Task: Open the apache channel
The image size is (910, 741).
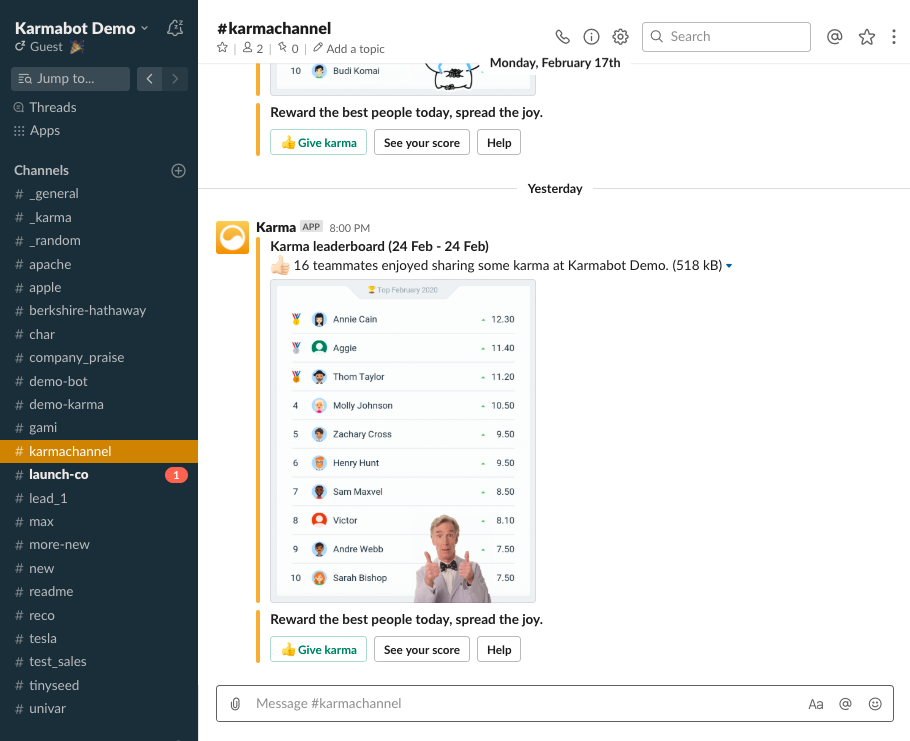Action: click(x=99, y=265)
